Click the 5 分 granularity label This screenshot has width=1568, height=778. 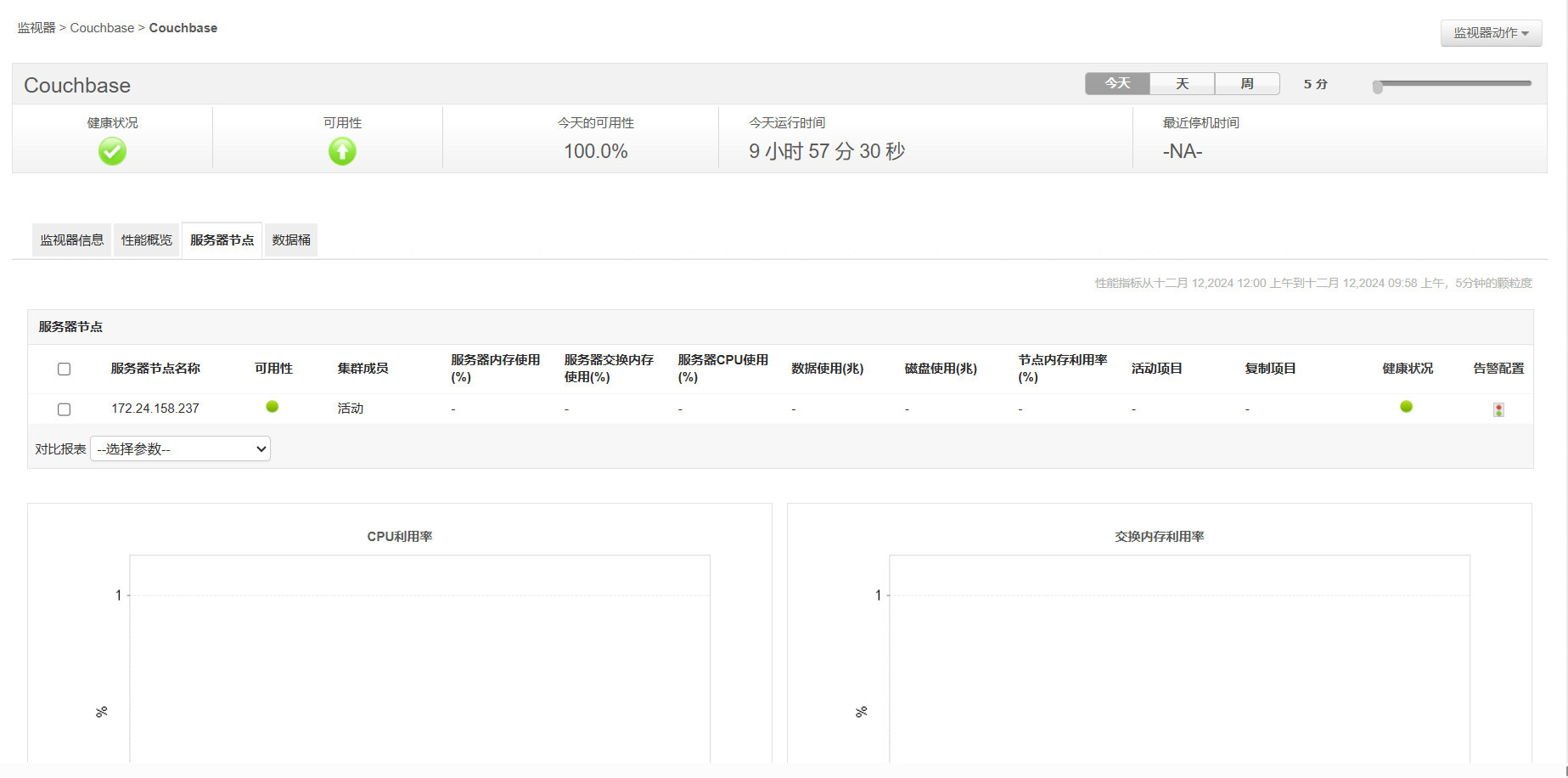(x=1316, y=84)
